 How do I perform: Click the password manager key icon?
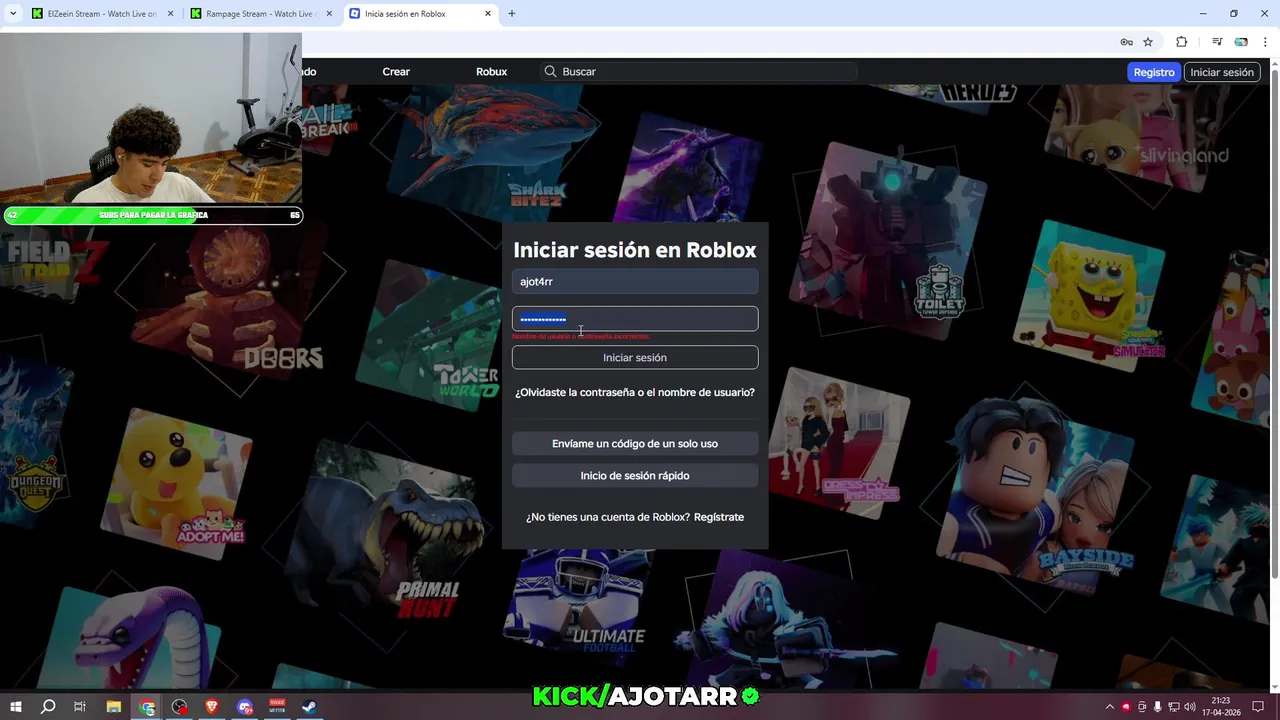[1126, 42]
